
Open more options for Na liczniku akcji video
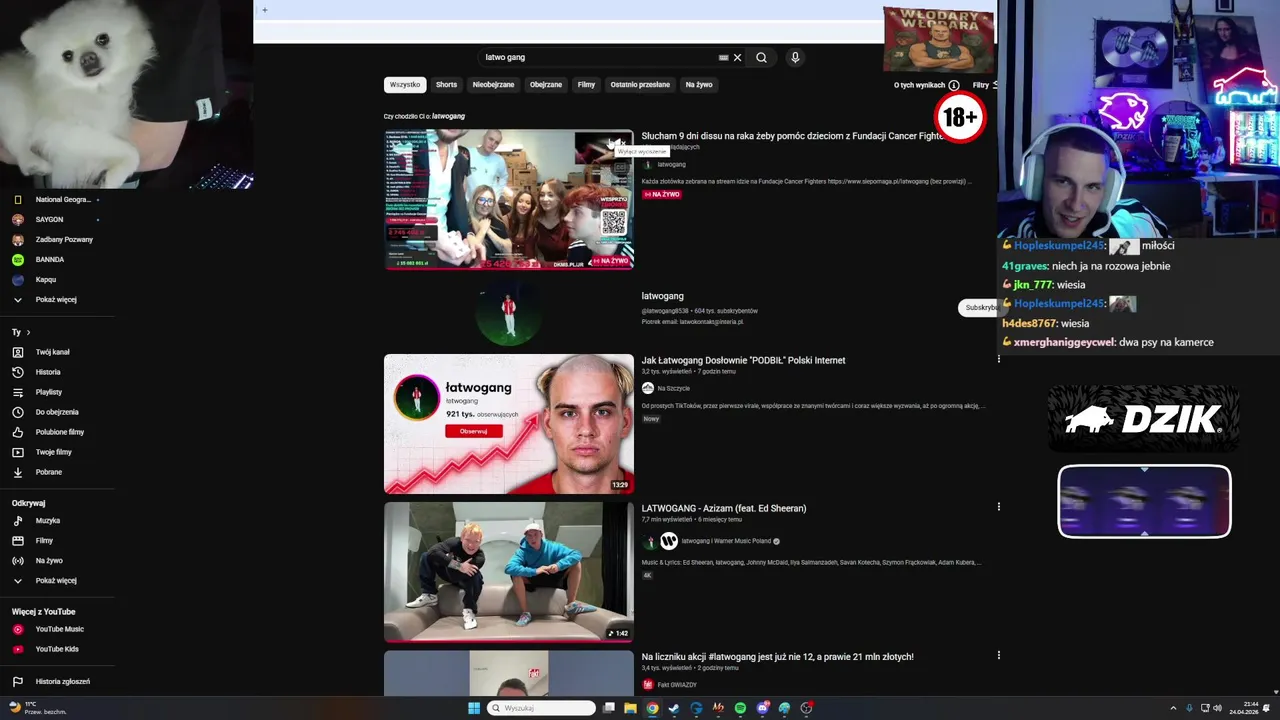(x=998, y=655)
